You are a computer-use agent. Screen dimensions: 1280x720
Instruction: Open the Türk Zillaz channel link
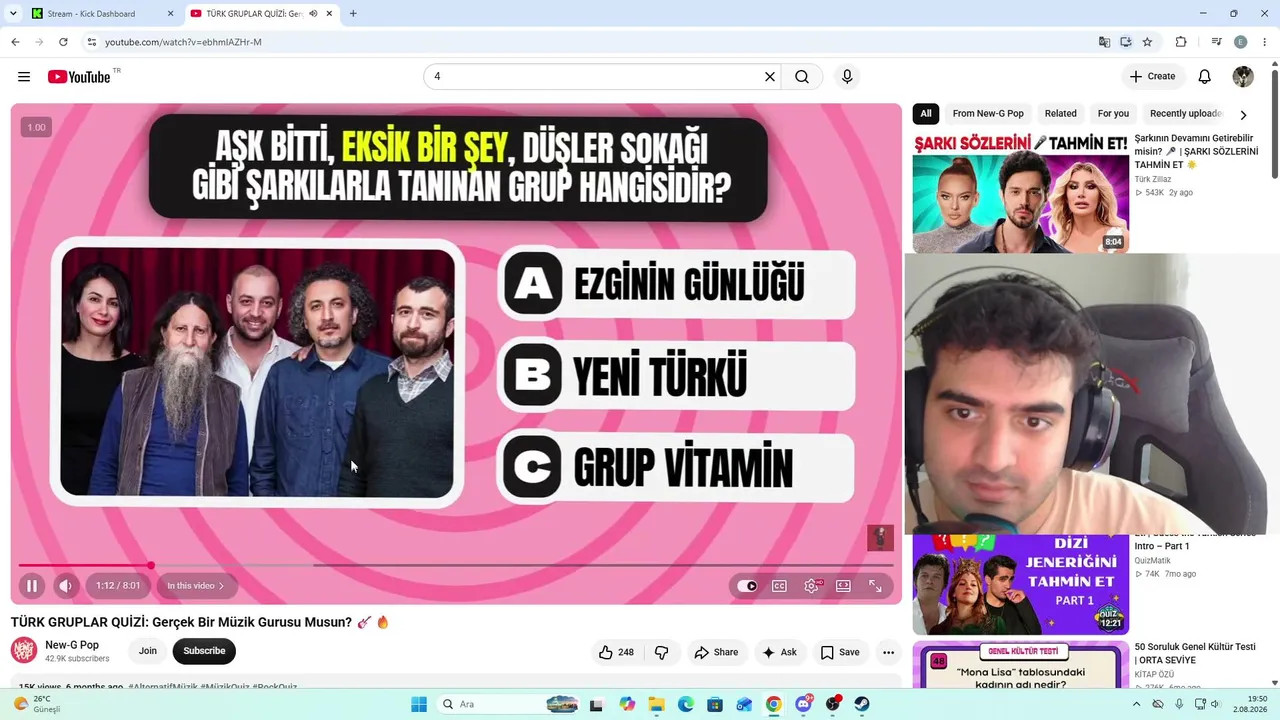pos(1153,179)
